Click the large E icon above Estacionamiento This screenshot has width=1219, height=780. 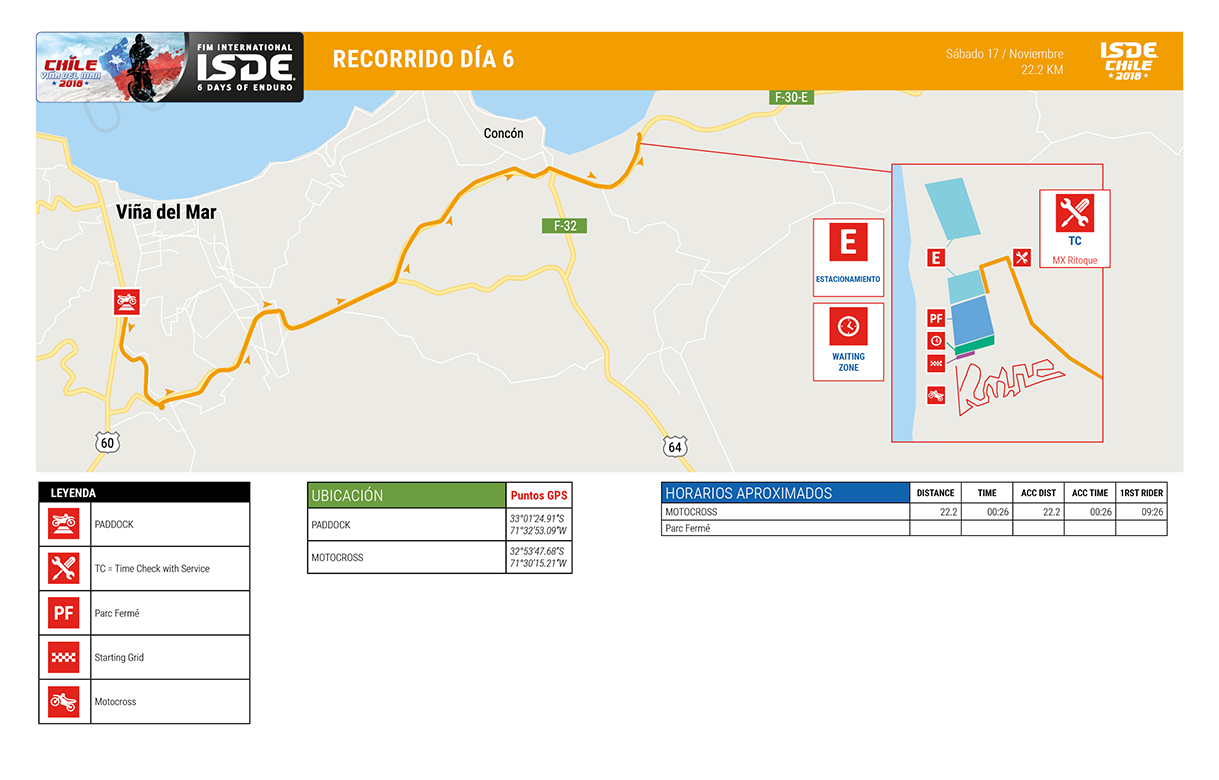coord(848,243)
